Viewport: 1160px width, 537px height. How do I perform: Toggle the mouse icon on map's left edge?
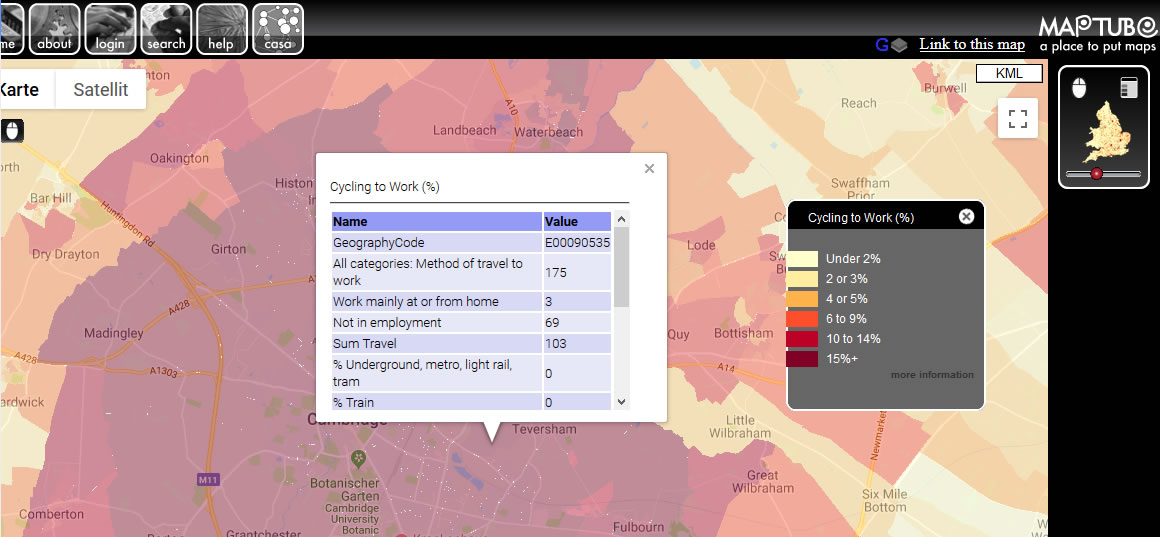12,131
